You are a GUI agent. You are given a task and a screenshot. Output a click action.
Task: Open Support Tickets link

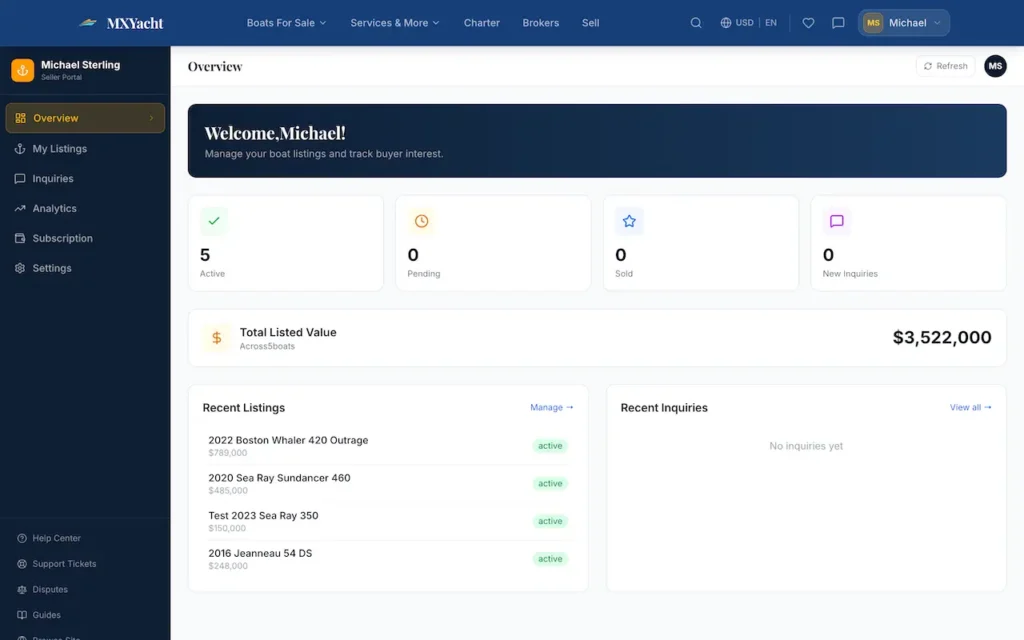[x=64, y=564]
